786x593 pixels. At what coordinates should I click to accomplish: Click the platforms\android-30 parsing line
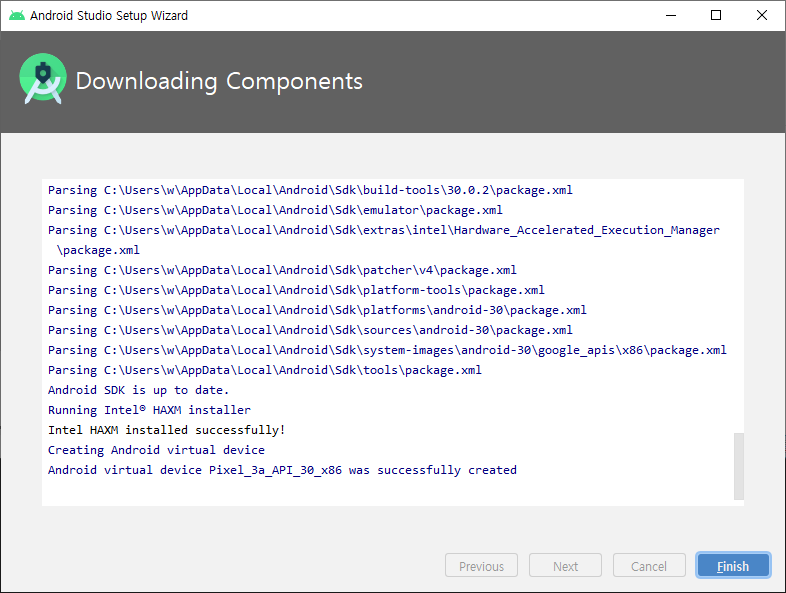point(317,310)
